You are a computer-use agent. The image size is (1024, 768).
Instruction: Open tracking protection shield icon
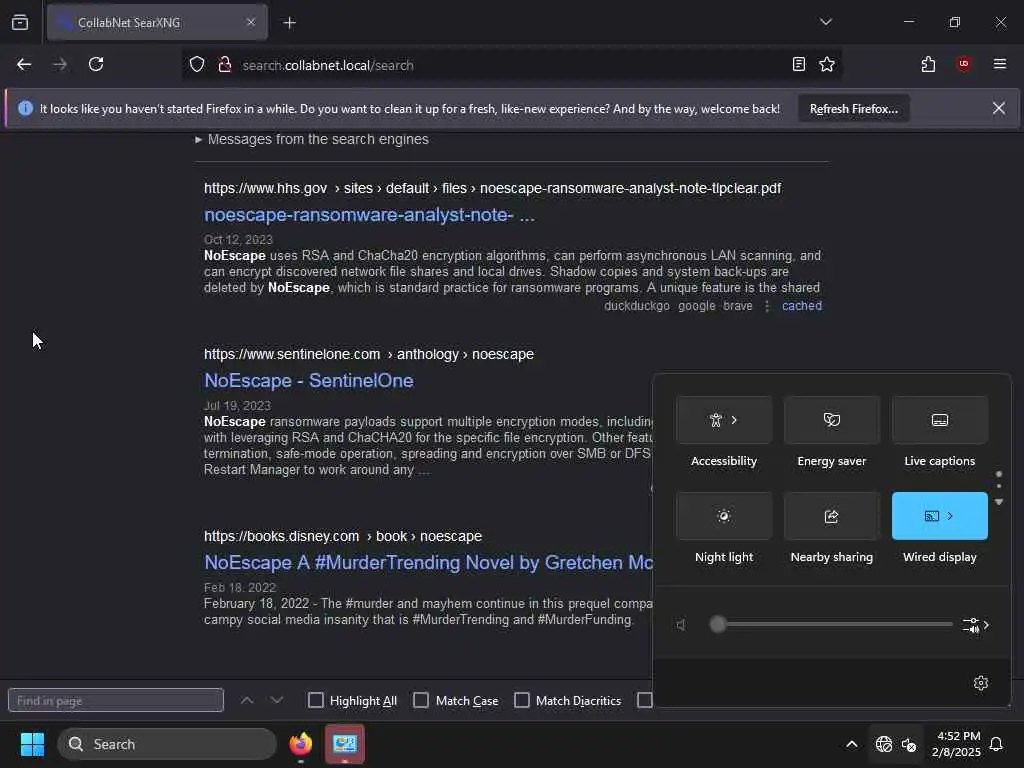pos(197,65)
